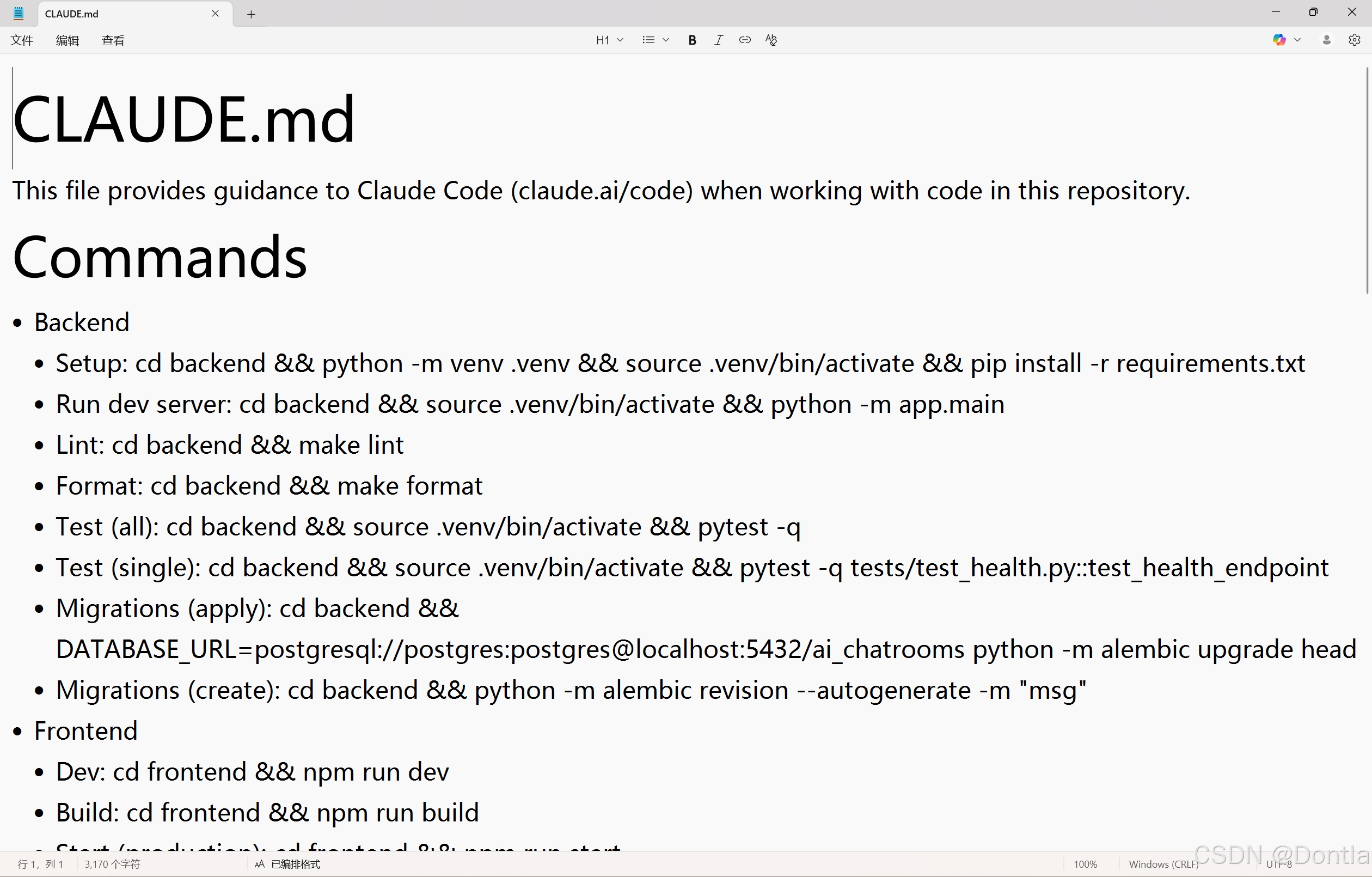Click the Windows (CRLF) line ending indicator
The height and width of the screenshot is (877, 1372).
pos(1163,864)
